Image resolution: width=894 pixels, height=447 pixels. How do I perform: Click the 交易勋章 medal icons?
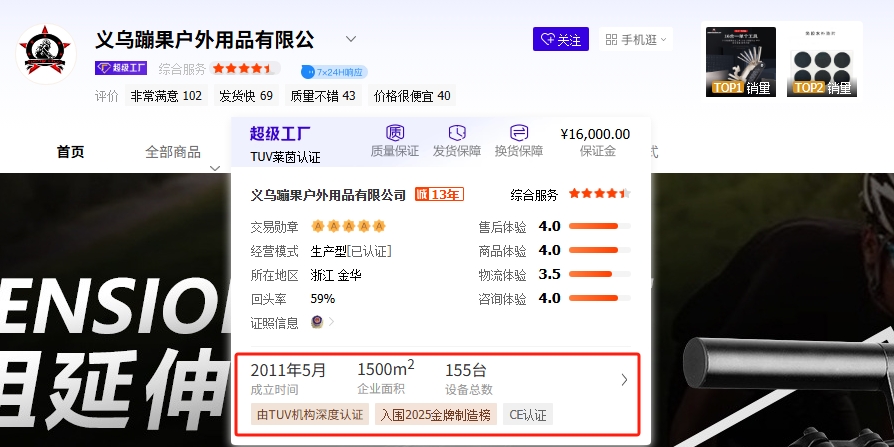pos(348,226)
